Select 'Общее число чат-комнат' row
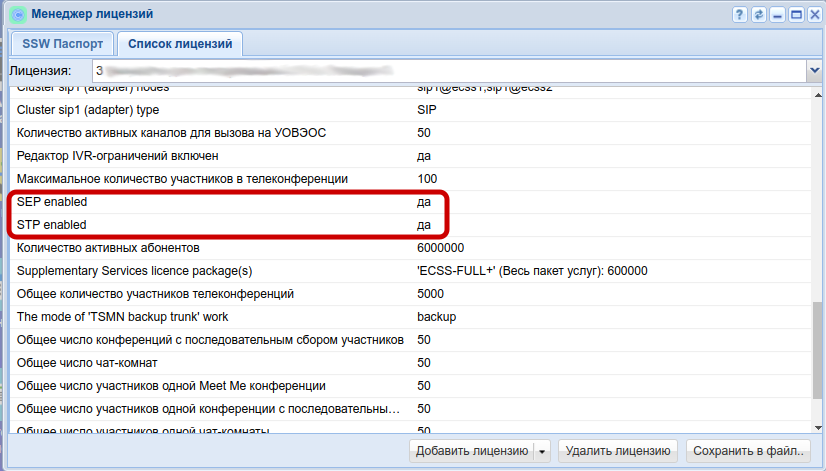This screenshot has height=471, width=826. (410, 363)
